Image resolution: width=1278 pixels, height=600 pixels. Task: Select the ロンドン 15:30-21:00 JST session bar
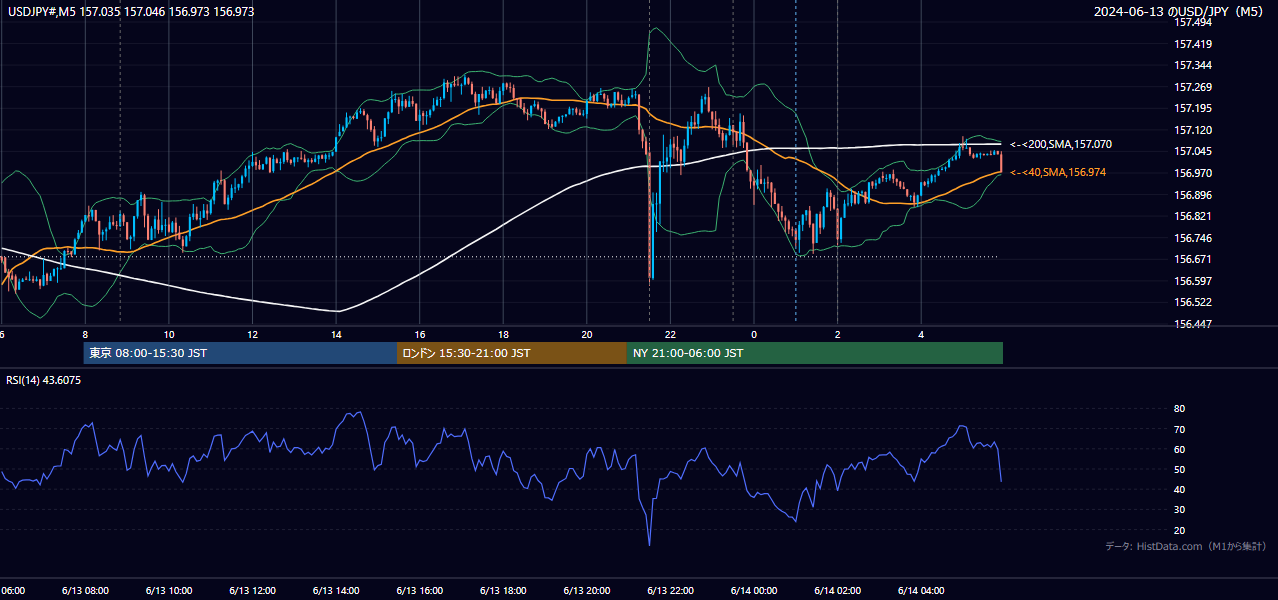[x=512, y=353]
